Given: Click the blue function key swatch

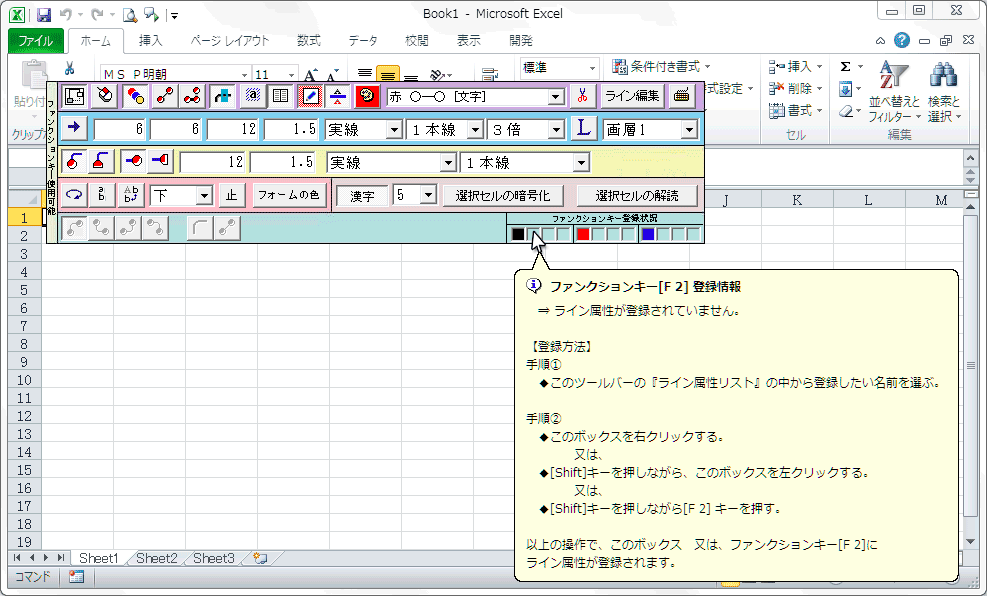Looking at the screenshot, I should [x=648, y=234].
